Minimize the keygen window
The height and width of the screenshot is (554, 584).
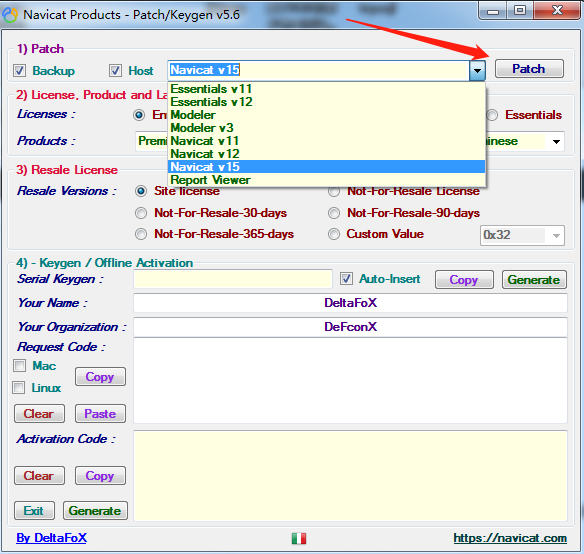pyautogui.click(x=493, y=11)
